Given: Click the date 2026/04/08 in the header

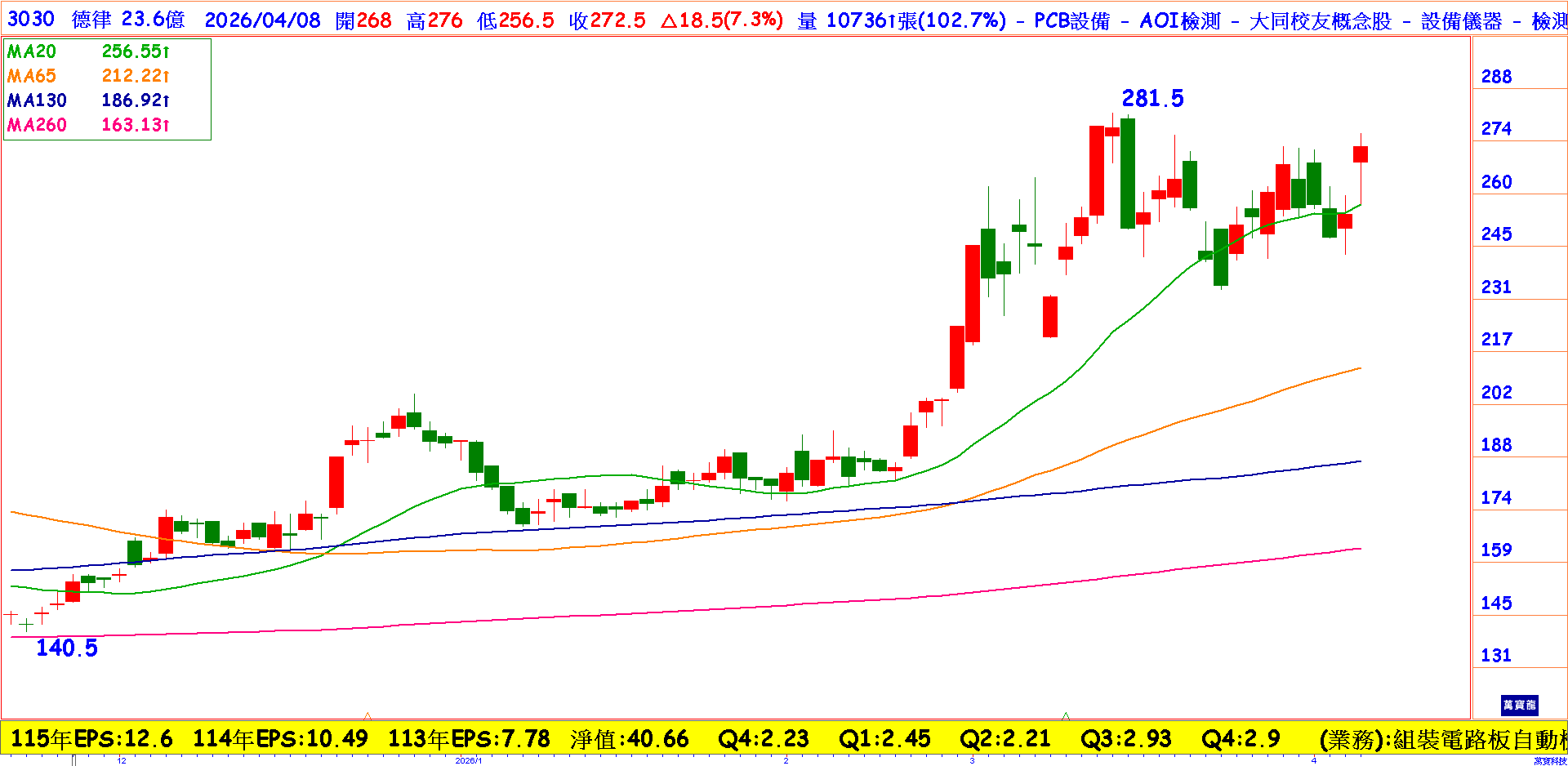Looking at the screenshot, I should [262, 20].
